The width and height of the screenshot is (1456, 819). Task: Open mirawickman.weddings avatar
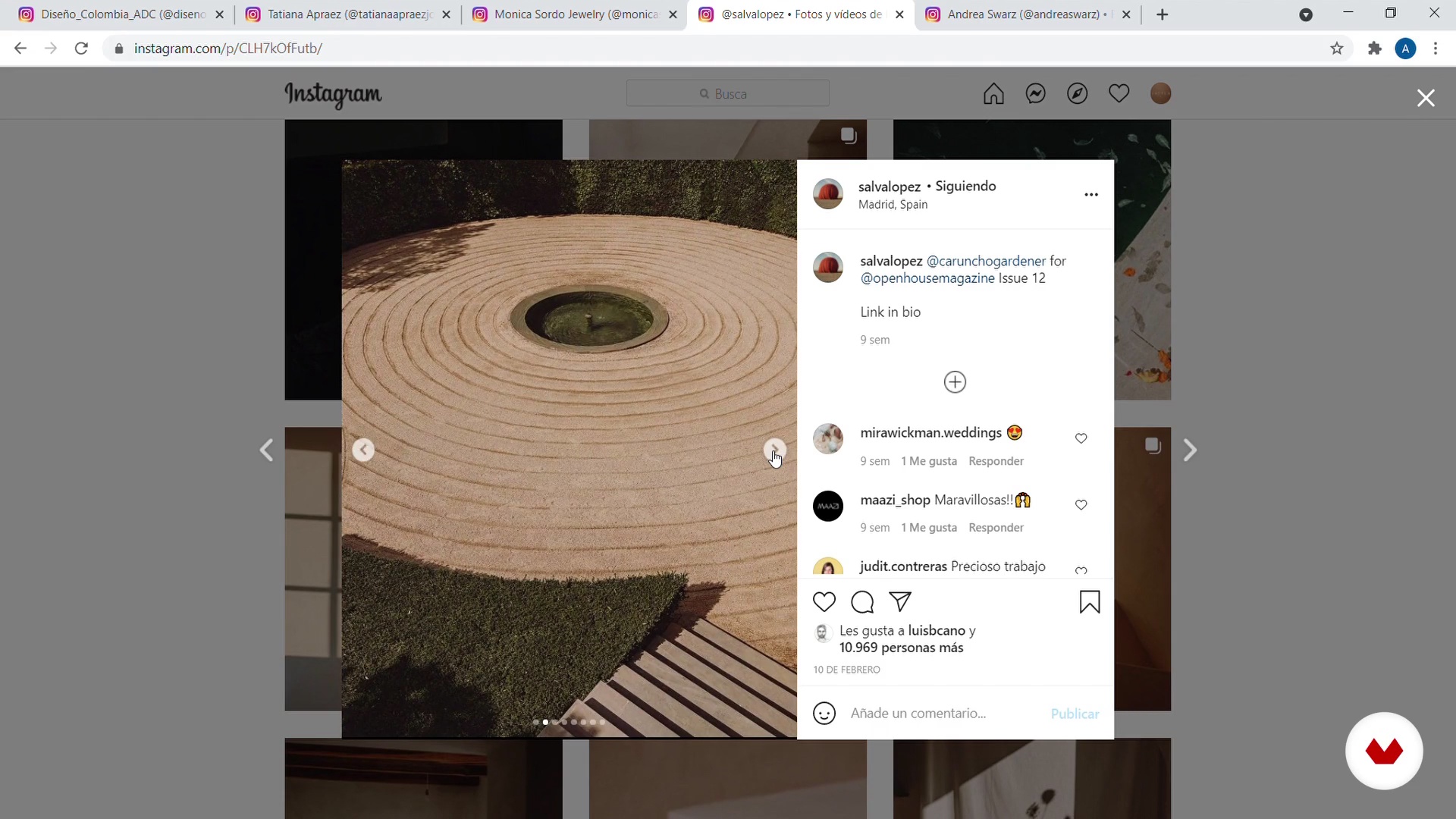(x=827, y=439)
